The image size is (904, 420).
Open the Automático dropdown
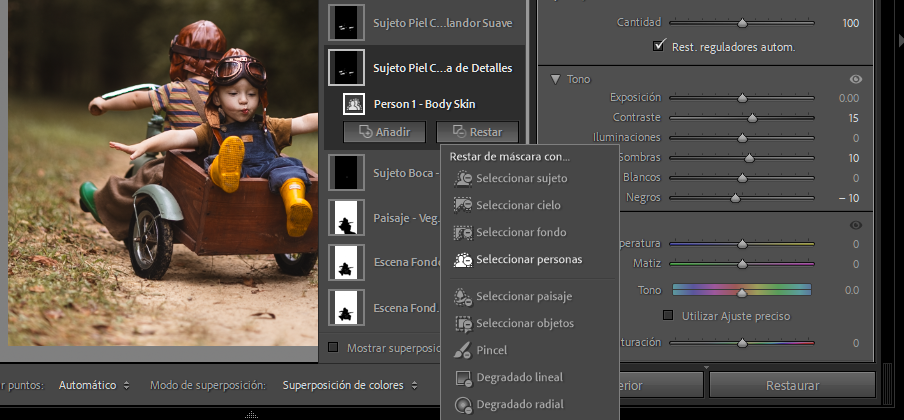point(94,385)
